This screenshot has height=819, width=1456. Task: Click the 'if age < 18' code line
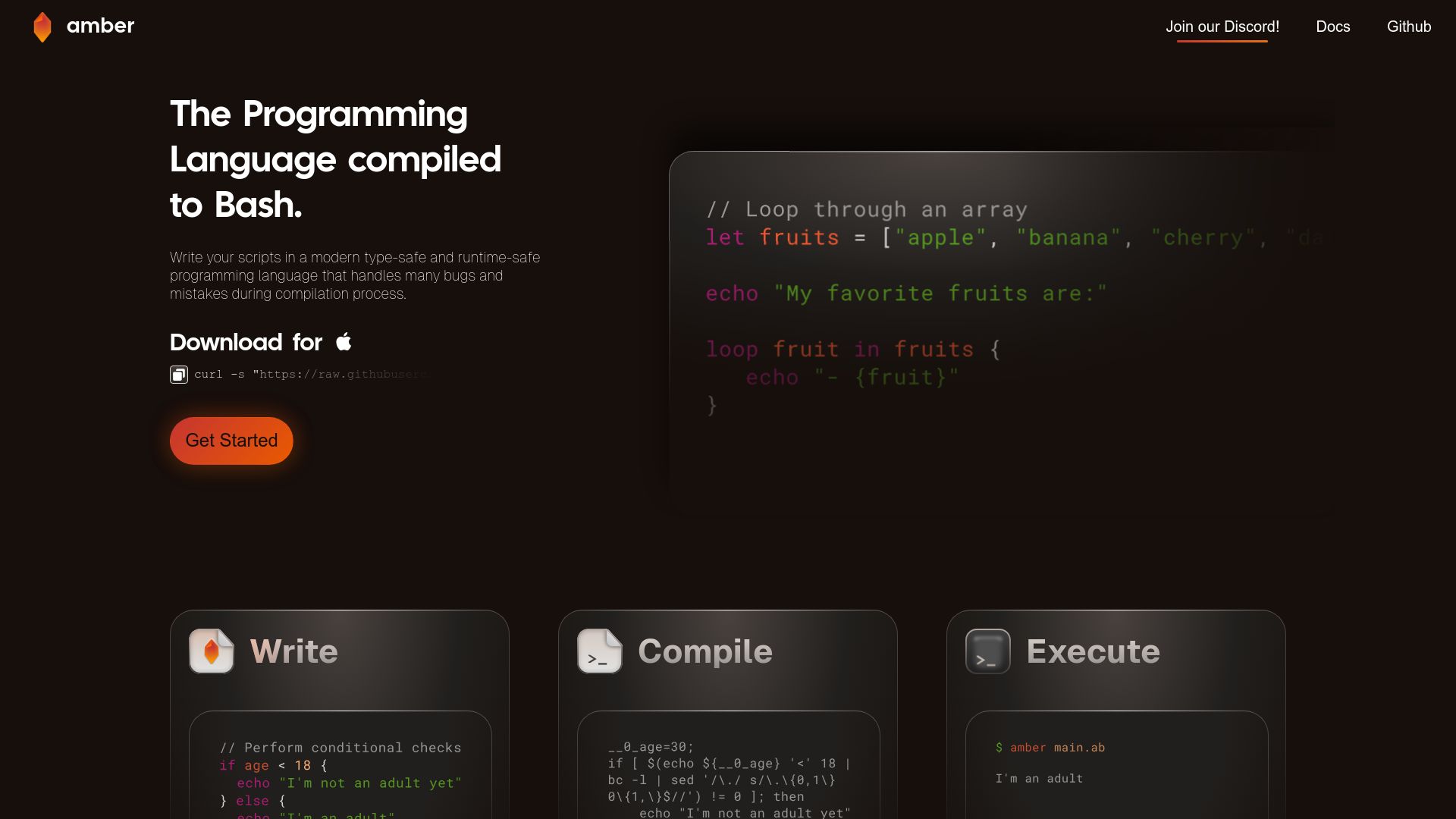click(273, 766)
